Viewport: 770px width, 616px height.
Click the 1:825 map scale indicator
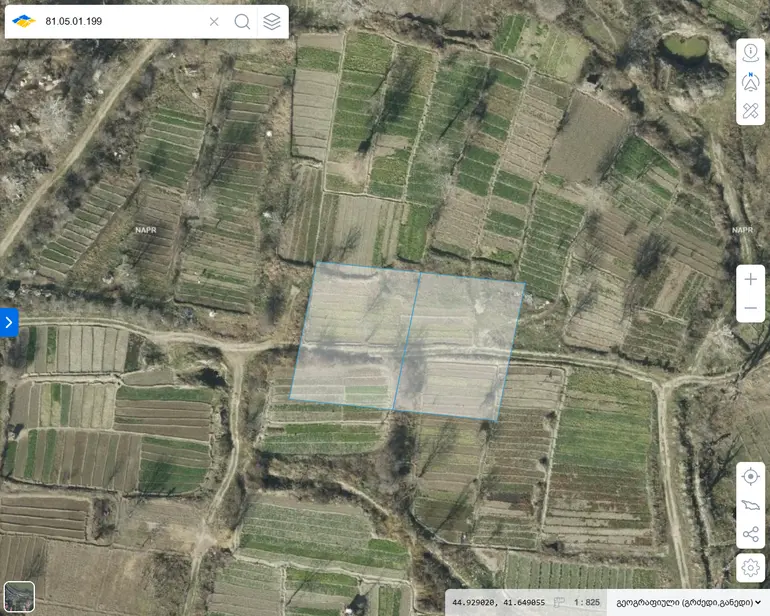point(587,602)
